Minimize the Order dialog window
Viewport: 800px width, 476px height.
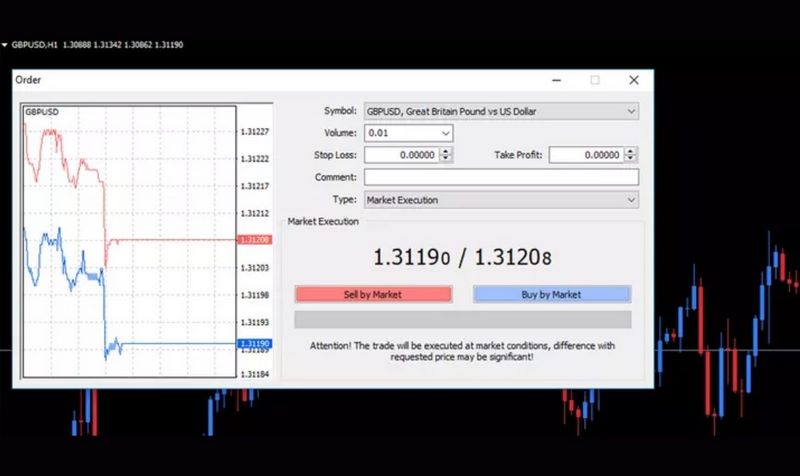point(557,80)
